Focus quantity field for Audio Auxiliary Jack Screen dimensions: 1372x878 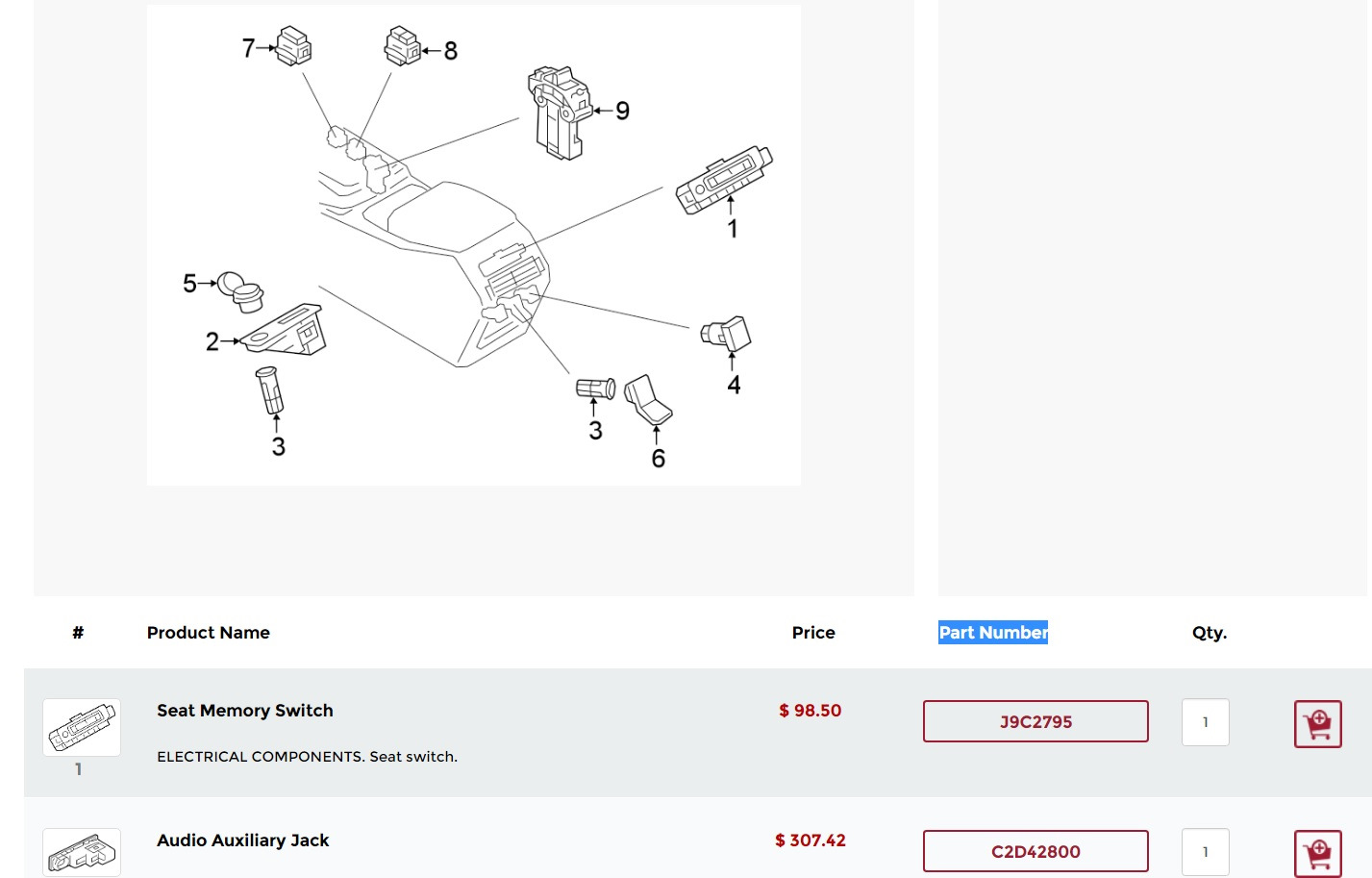tap(1205, 852)
